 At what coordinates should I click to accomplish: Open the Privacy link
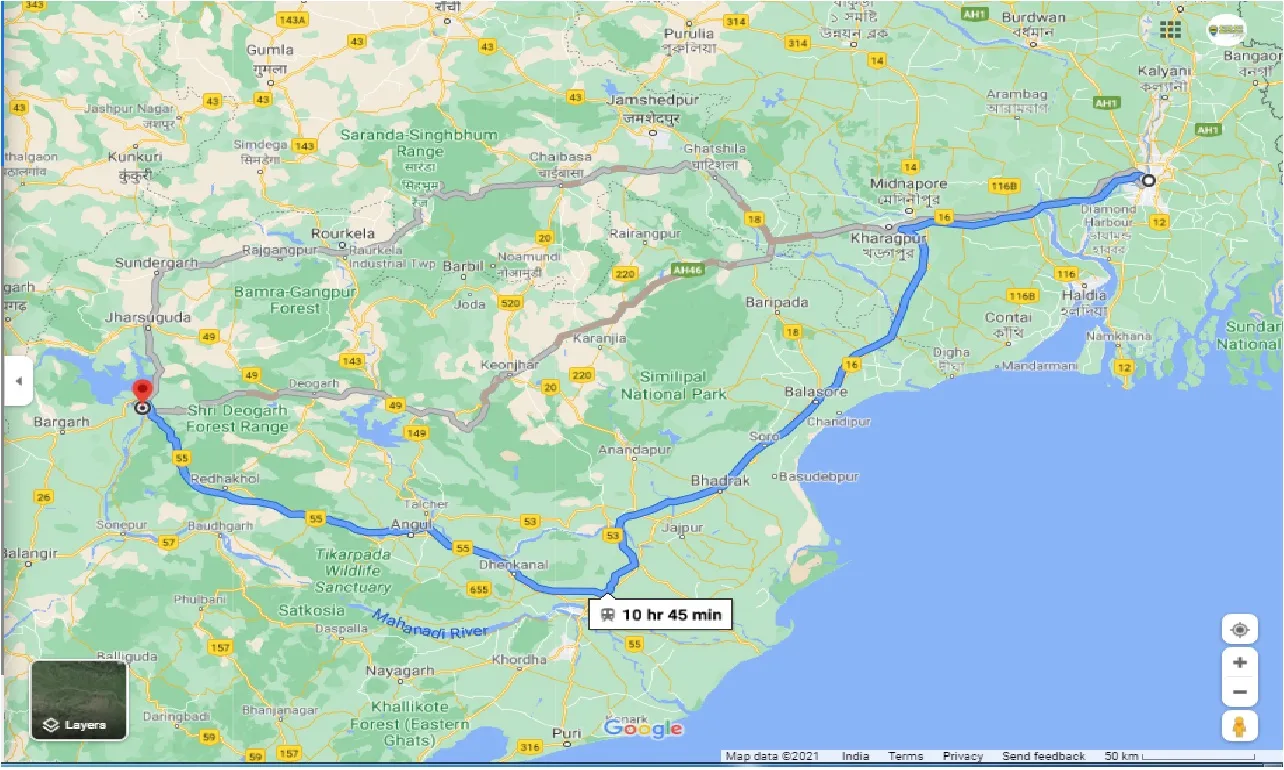[x=961, y=756]
